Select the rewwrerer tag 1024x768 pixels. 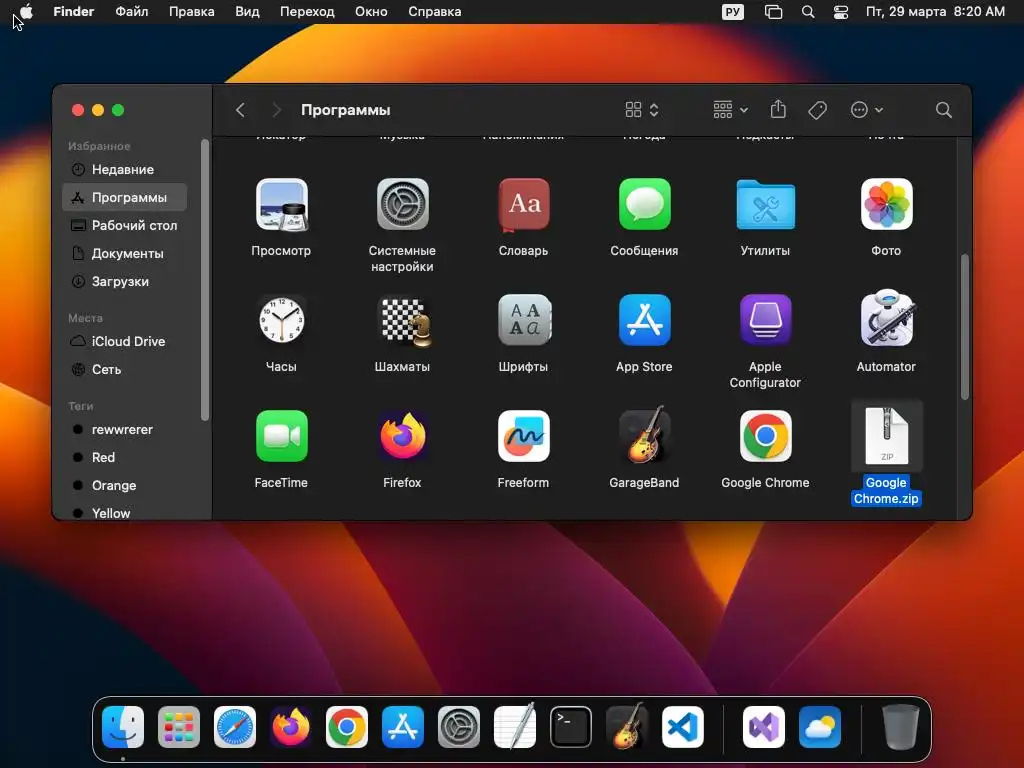pos(124,430)
